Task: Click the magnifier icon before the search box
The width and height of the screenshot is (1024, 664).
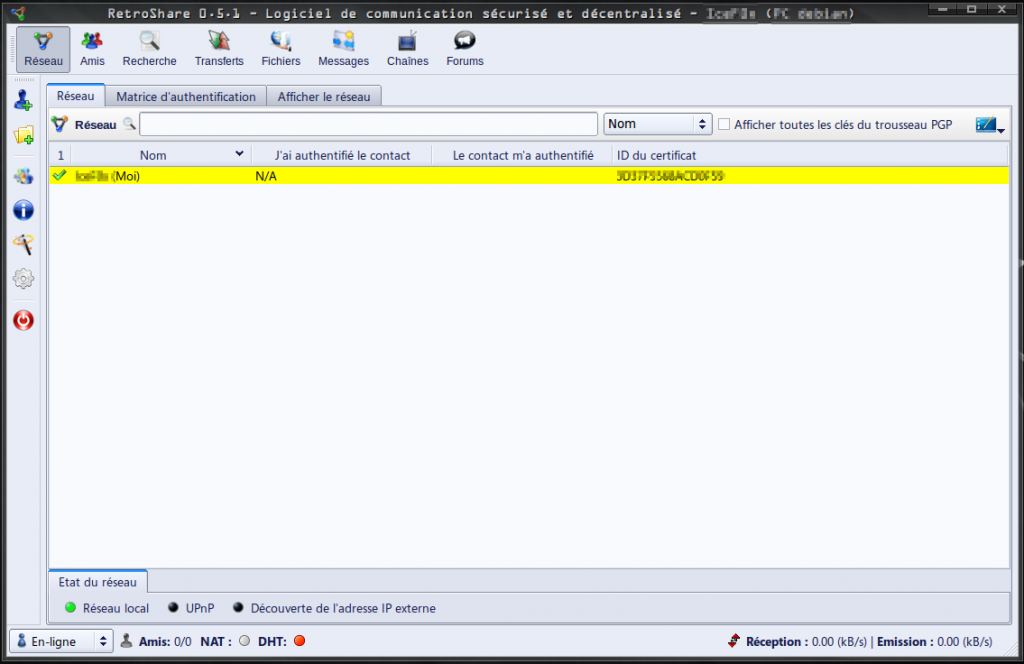Action: pos(129,123)
